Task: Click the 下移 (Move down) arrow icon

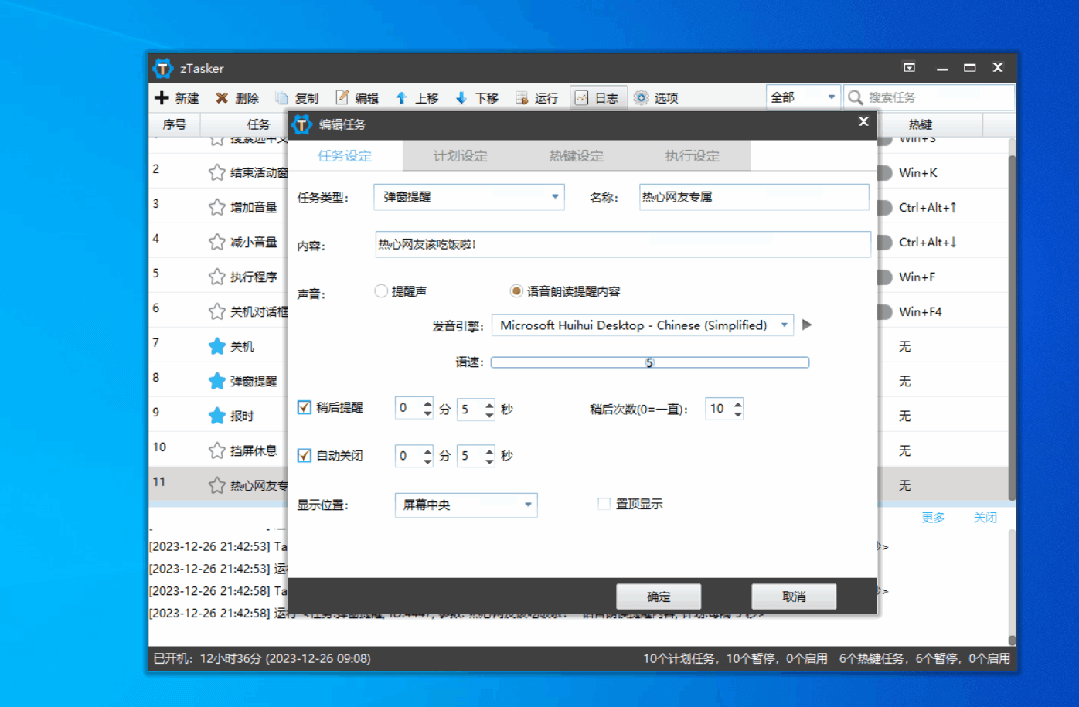Action: 461,98
